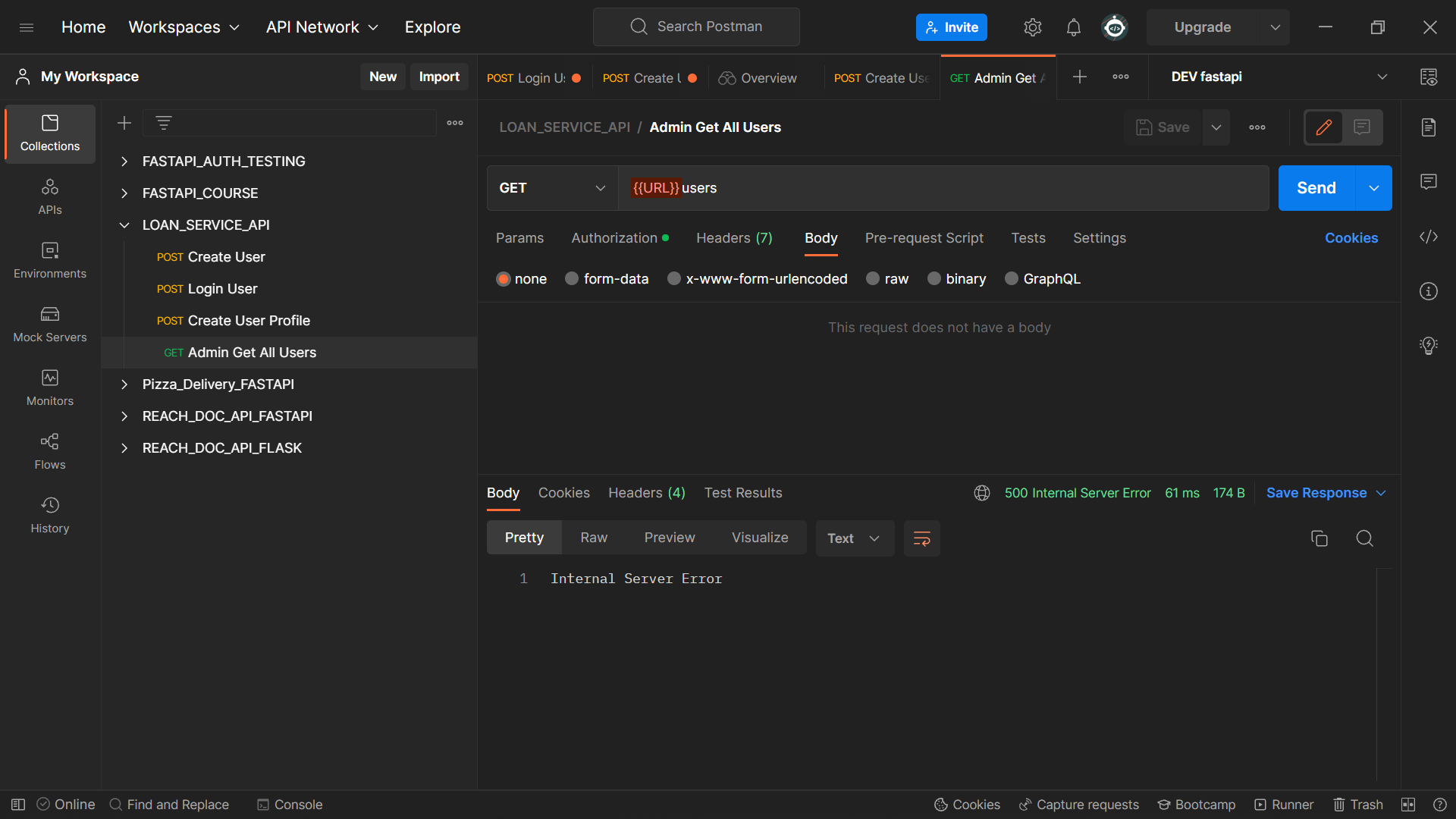Search within the response body

point(1364,538)
